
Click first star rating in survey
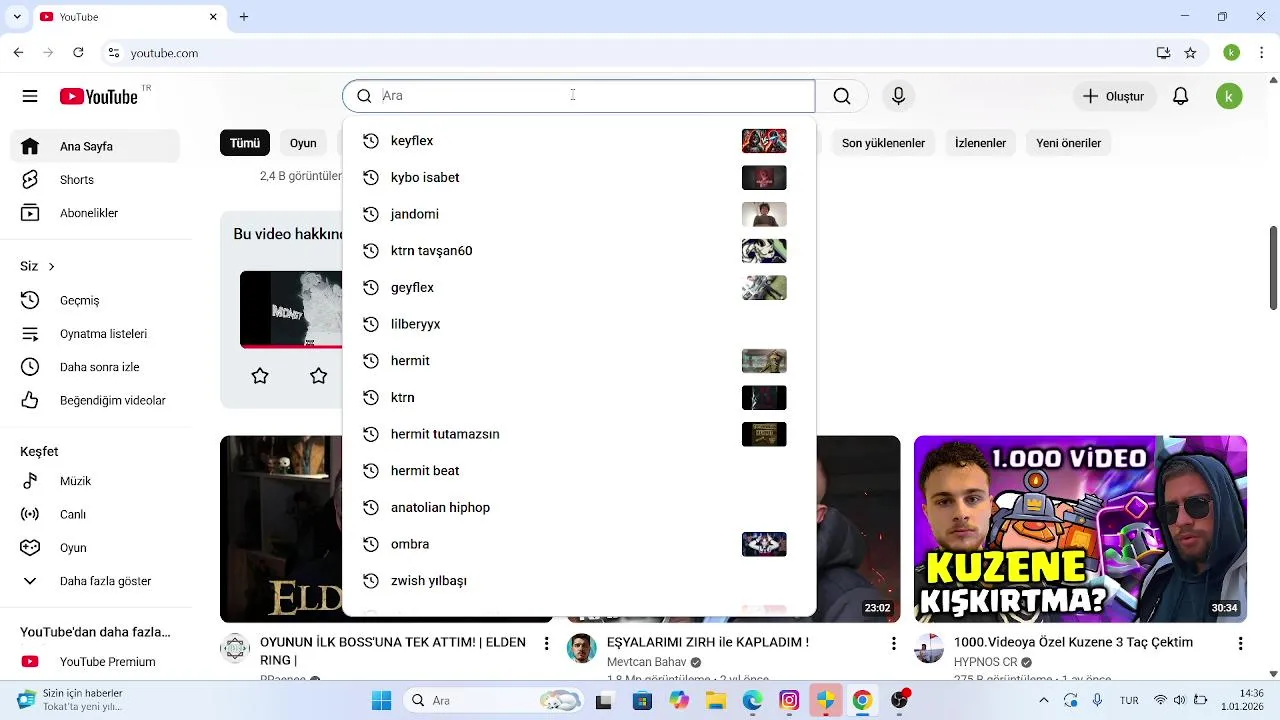260,376
